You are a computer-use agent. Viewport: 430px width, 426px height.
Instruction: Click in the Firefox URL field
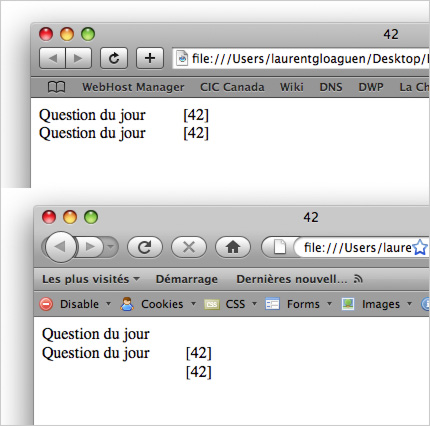357,248
